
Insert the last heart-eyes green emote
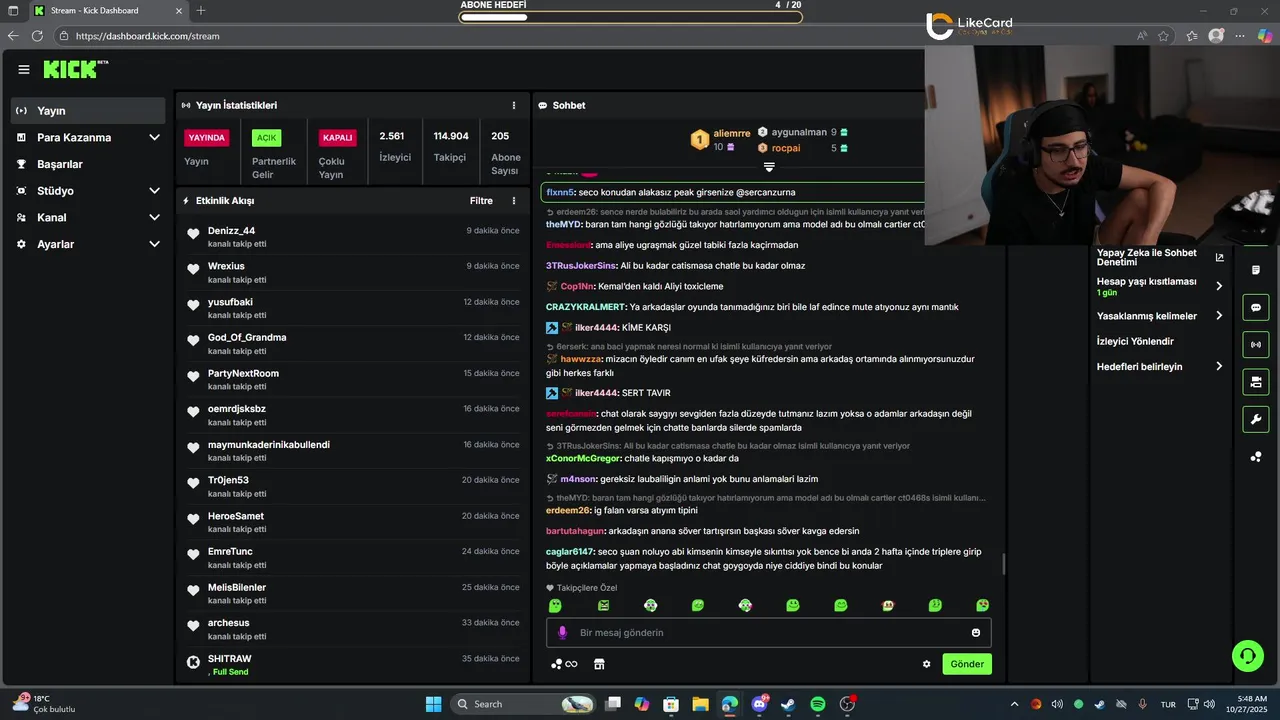tap(983, 606)
